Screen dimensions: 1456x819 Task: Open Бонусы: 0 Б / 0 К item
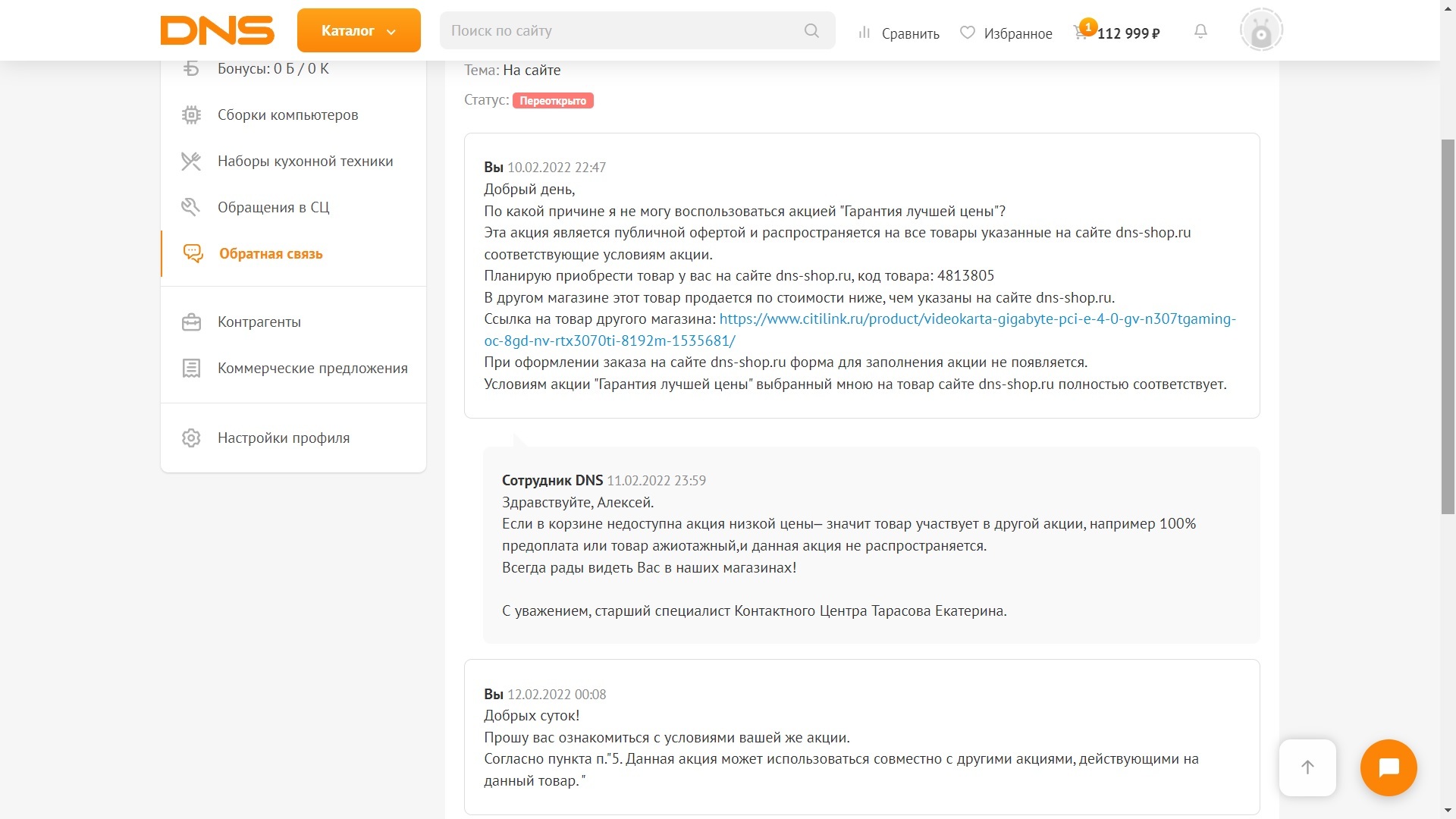coord(273,68)
